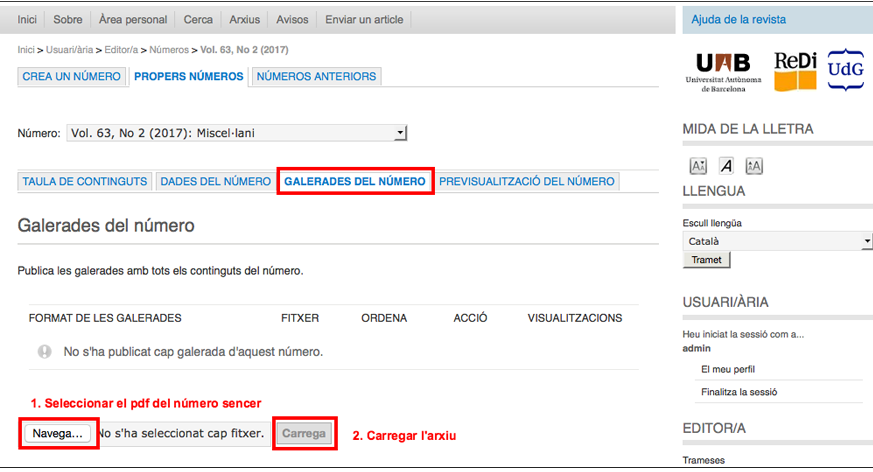The height and width of the screenshot is (472, 873).
Task: Open Ajuda de la revista help link
Action: point(739,19)
